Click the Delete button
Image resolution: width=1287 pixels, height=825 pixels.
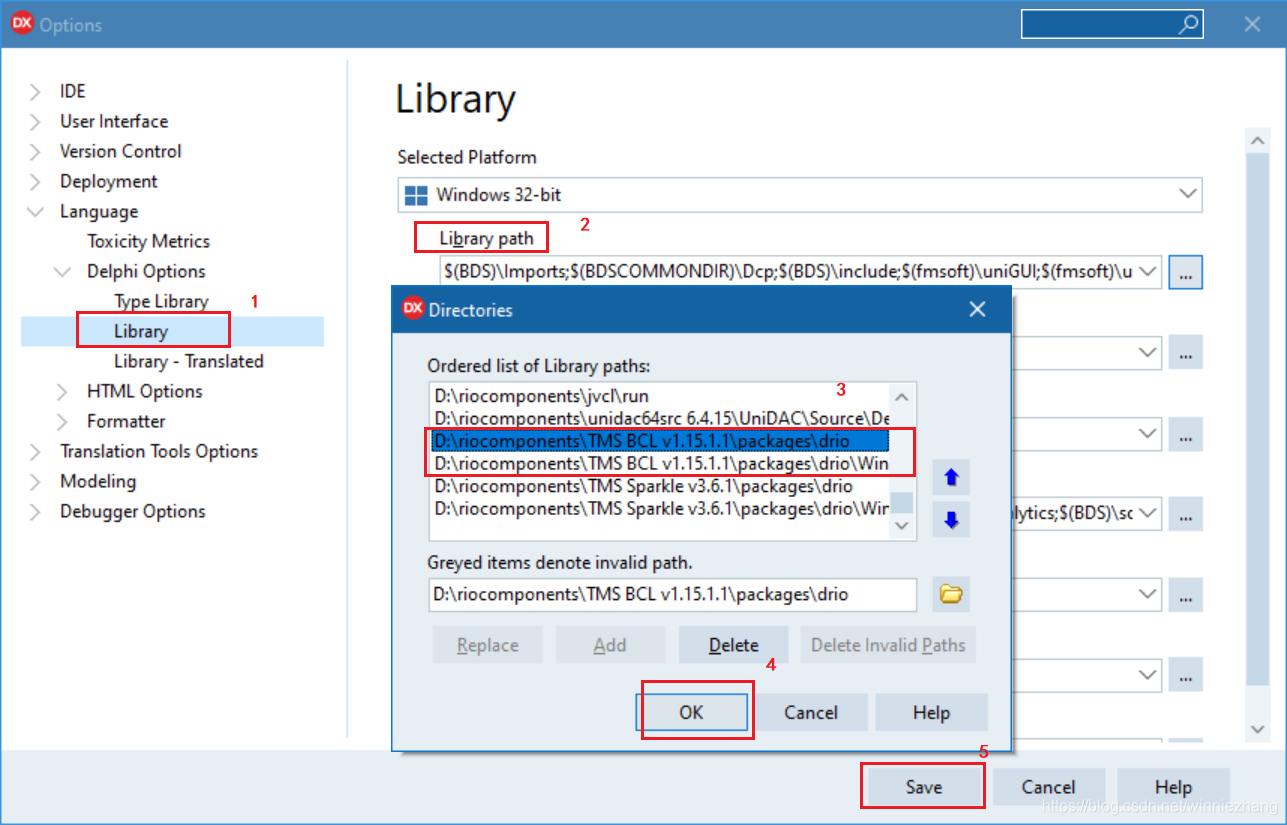pyautogui.click(x=733, y=645)
